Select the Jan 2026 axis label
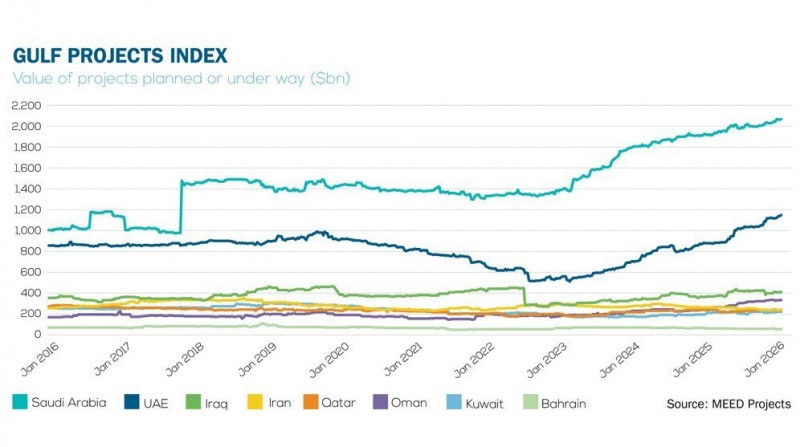Viewport: 800px width, 447px height. point(768,358)
